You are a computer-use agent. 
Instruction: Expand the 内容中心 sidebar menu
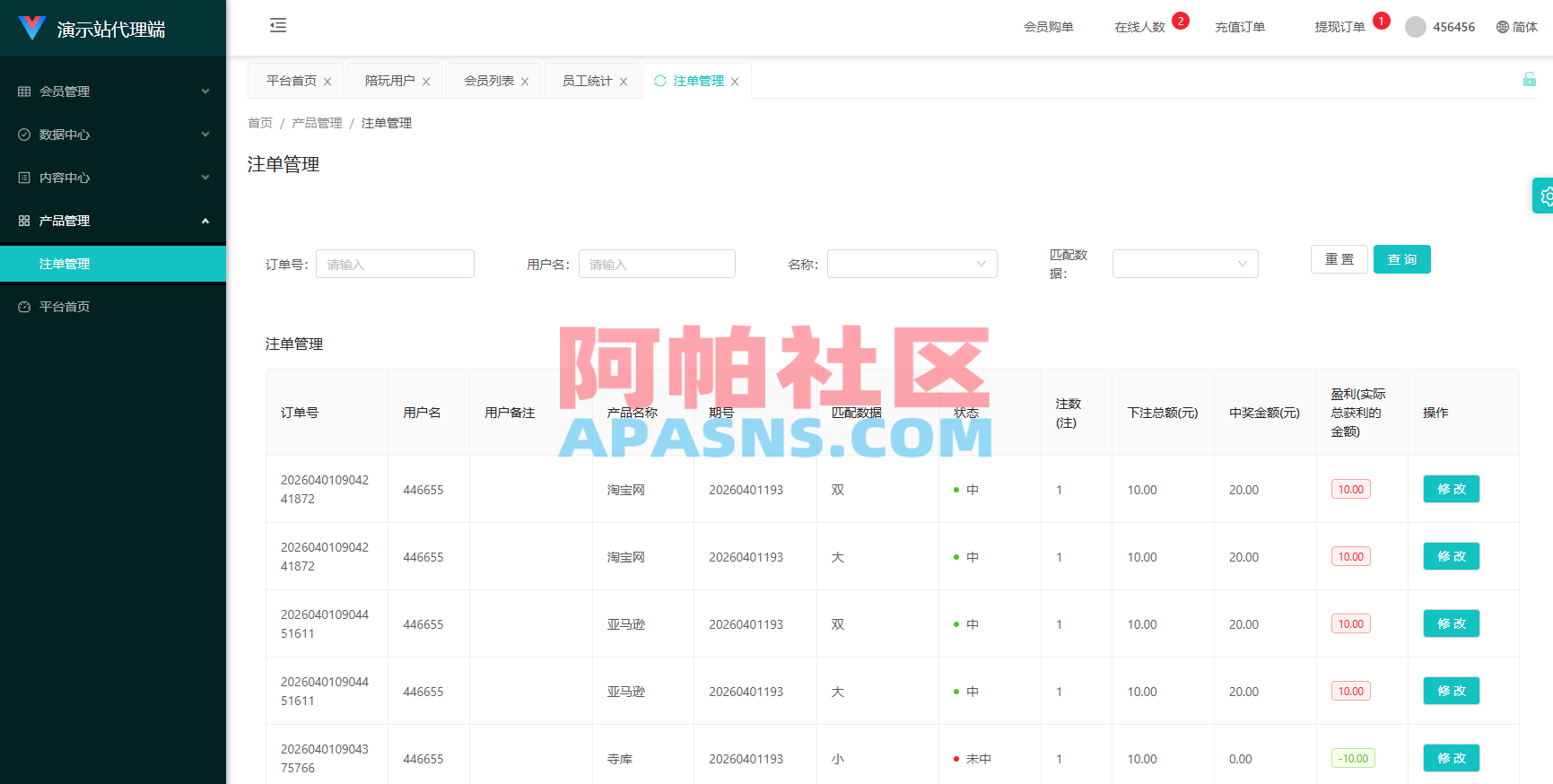(x=113, y=178)
